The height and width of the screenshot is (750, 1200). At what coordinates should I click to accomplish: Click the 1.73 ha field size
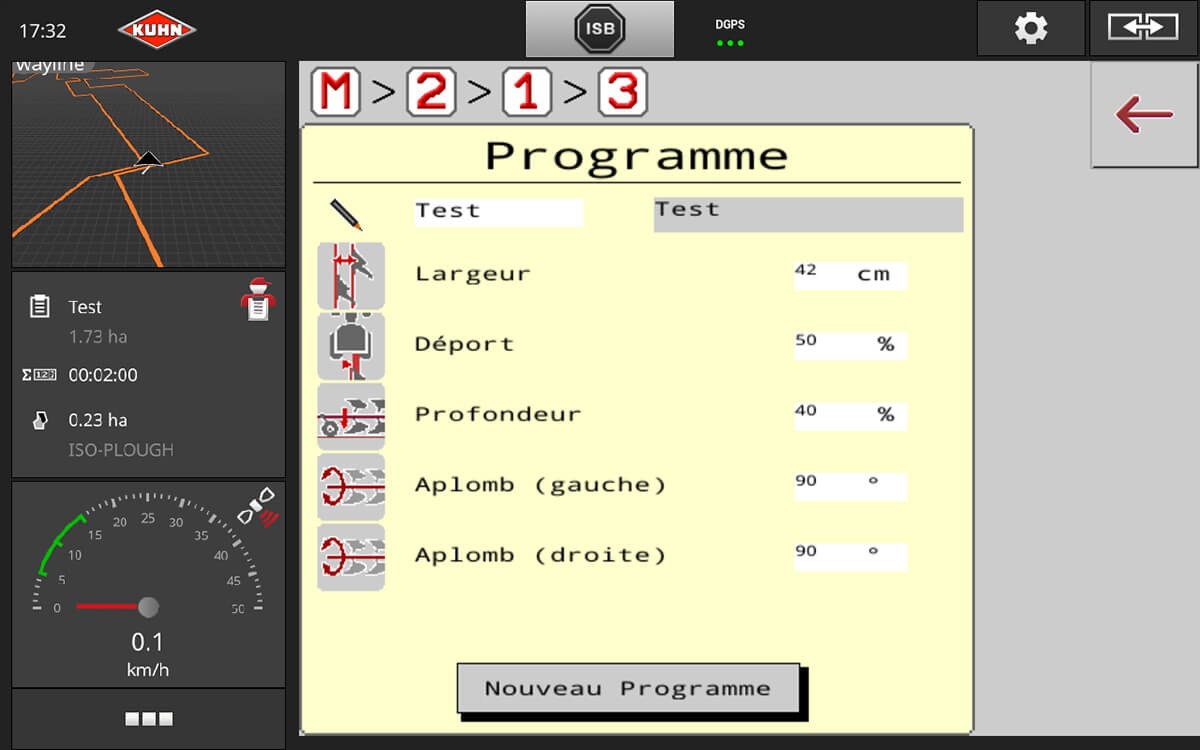[x=98, y=337]
